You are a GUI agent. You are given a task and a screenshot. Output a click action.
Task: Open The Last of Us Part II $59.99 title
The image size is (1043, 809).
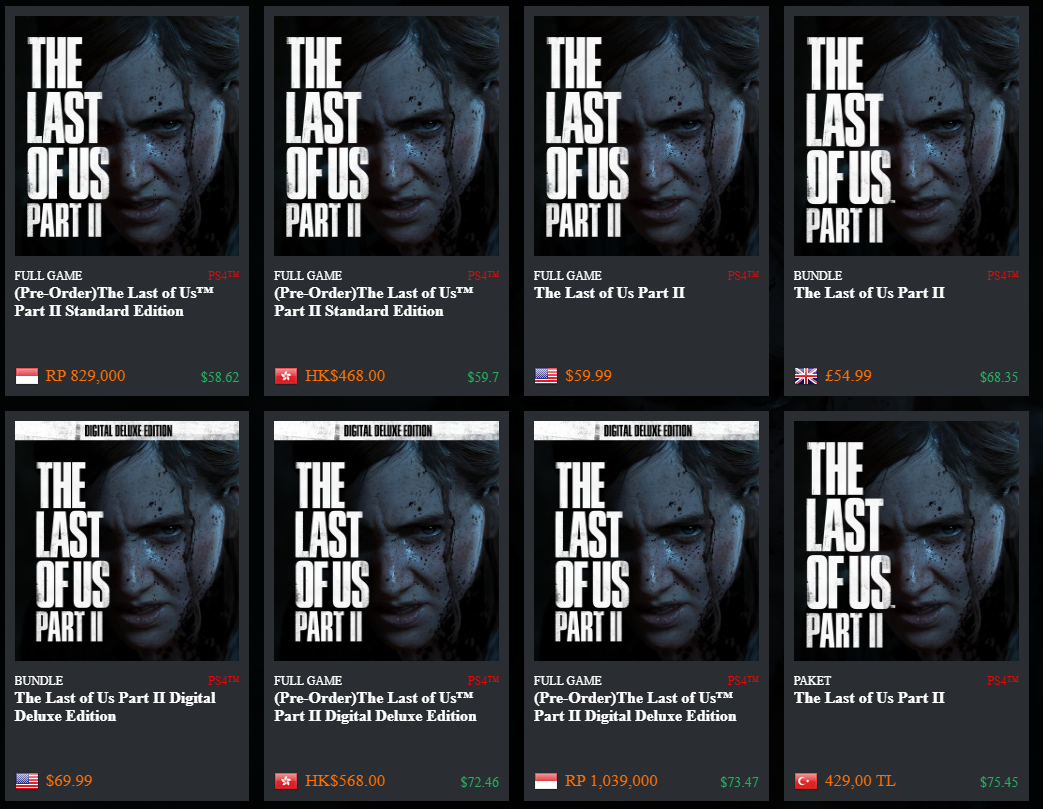point(609,293)
